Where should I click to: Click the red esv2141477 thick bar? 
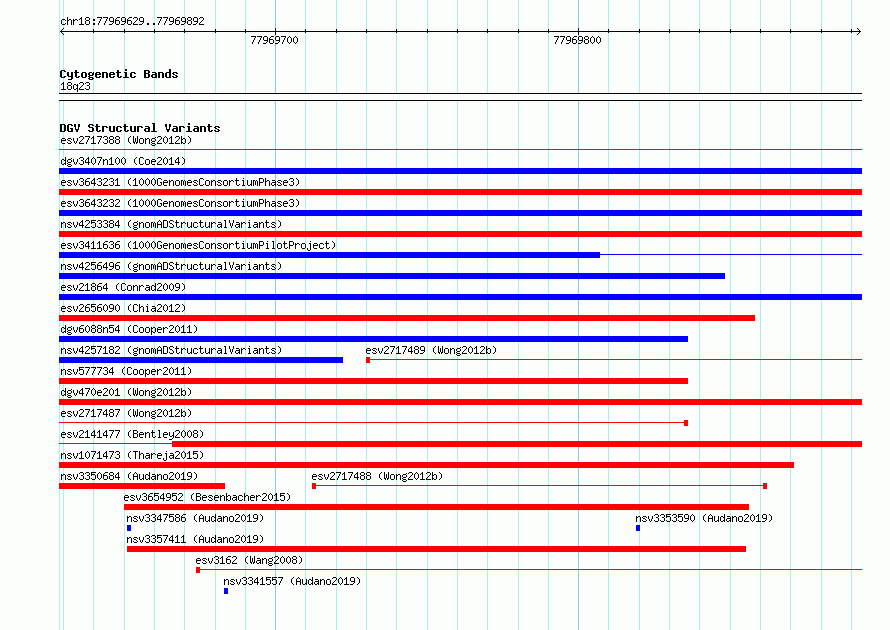[517, 444]
